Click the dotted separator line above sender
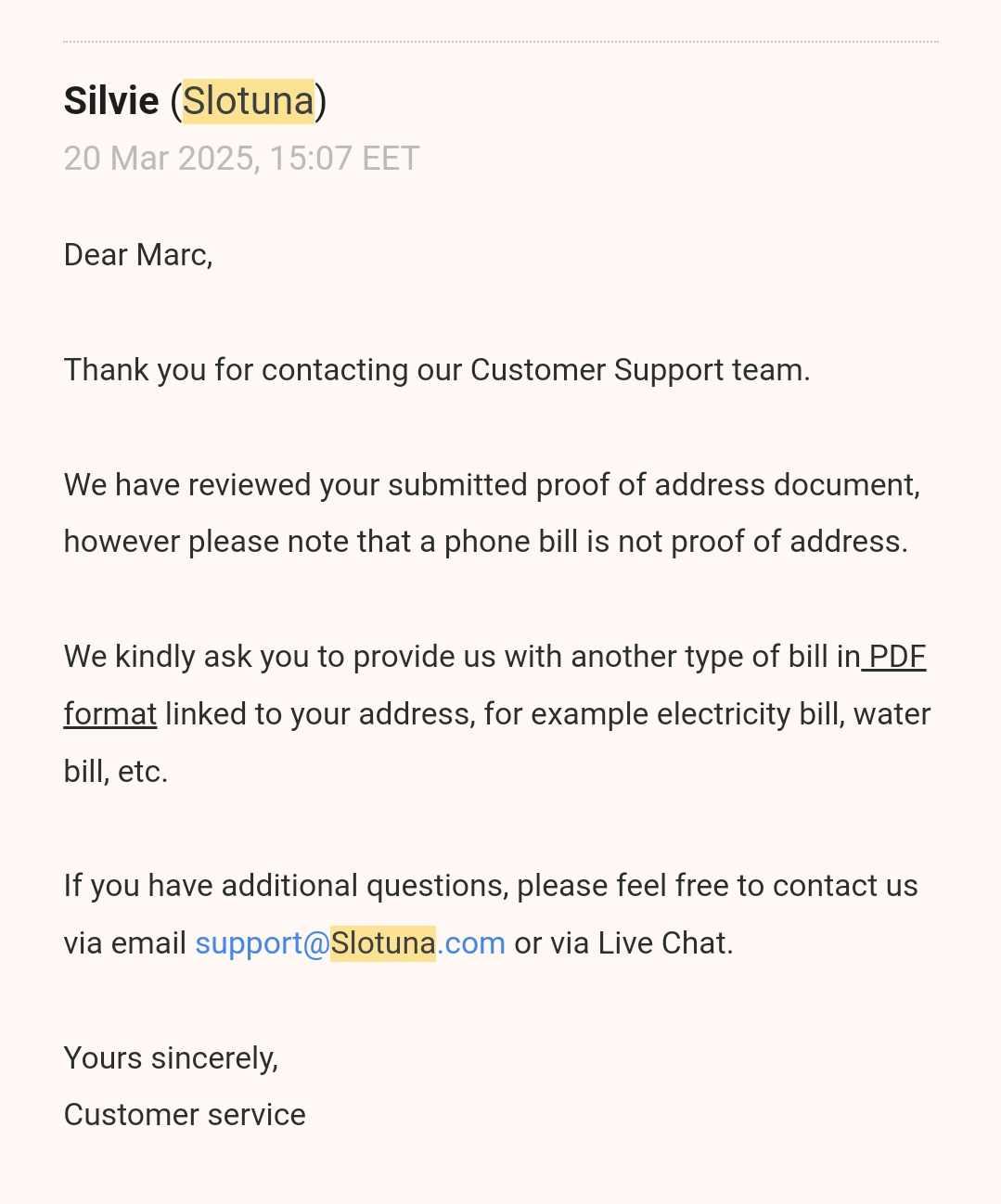Viewport: 1001px width, 1204px height. click(500, 42)
